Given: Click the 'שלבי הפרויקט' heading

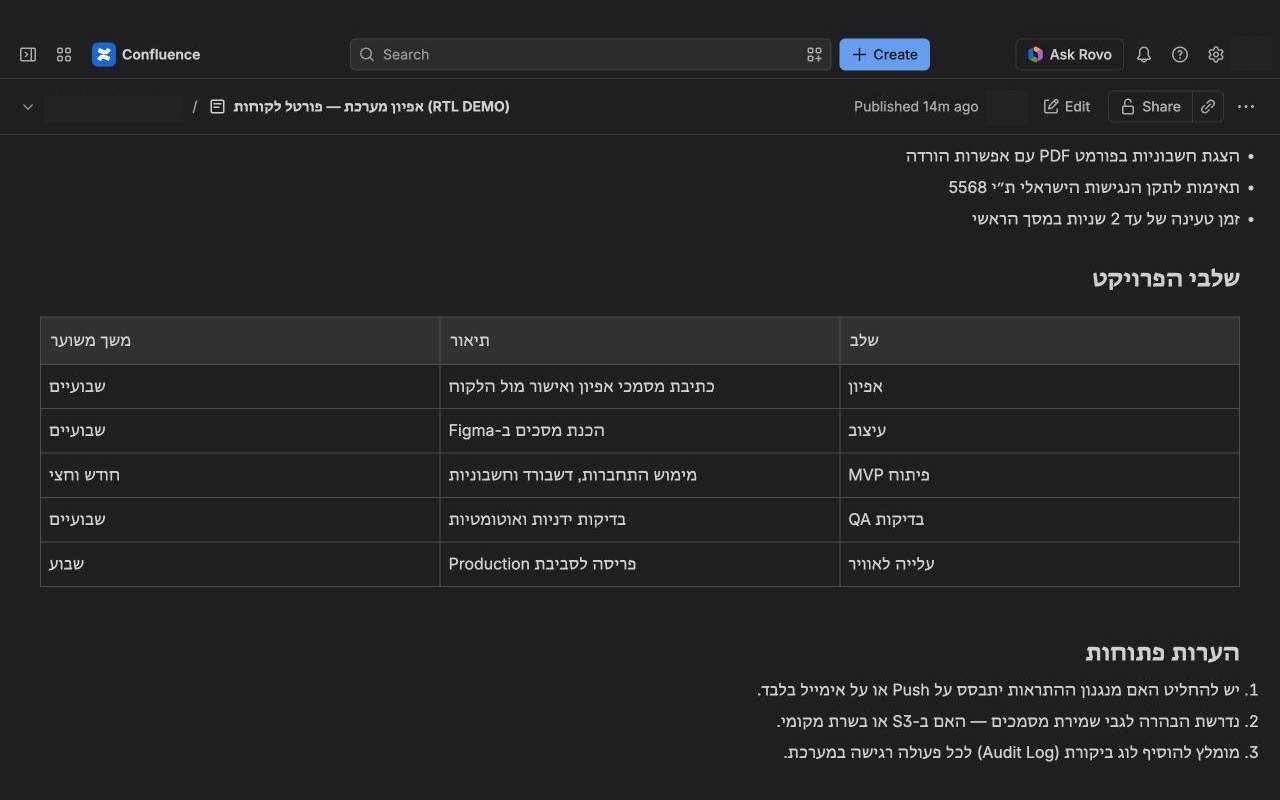Looking at the screenshot, I should tap(1165, 278).
